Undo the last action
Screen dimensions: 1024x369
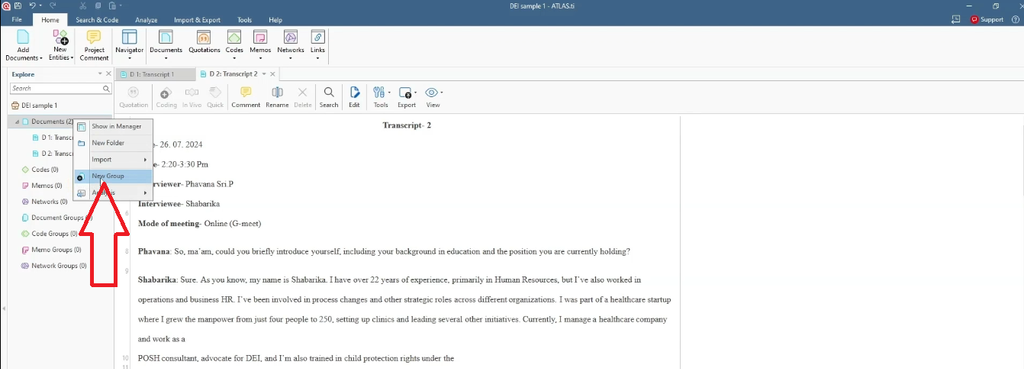coord(32,6)
